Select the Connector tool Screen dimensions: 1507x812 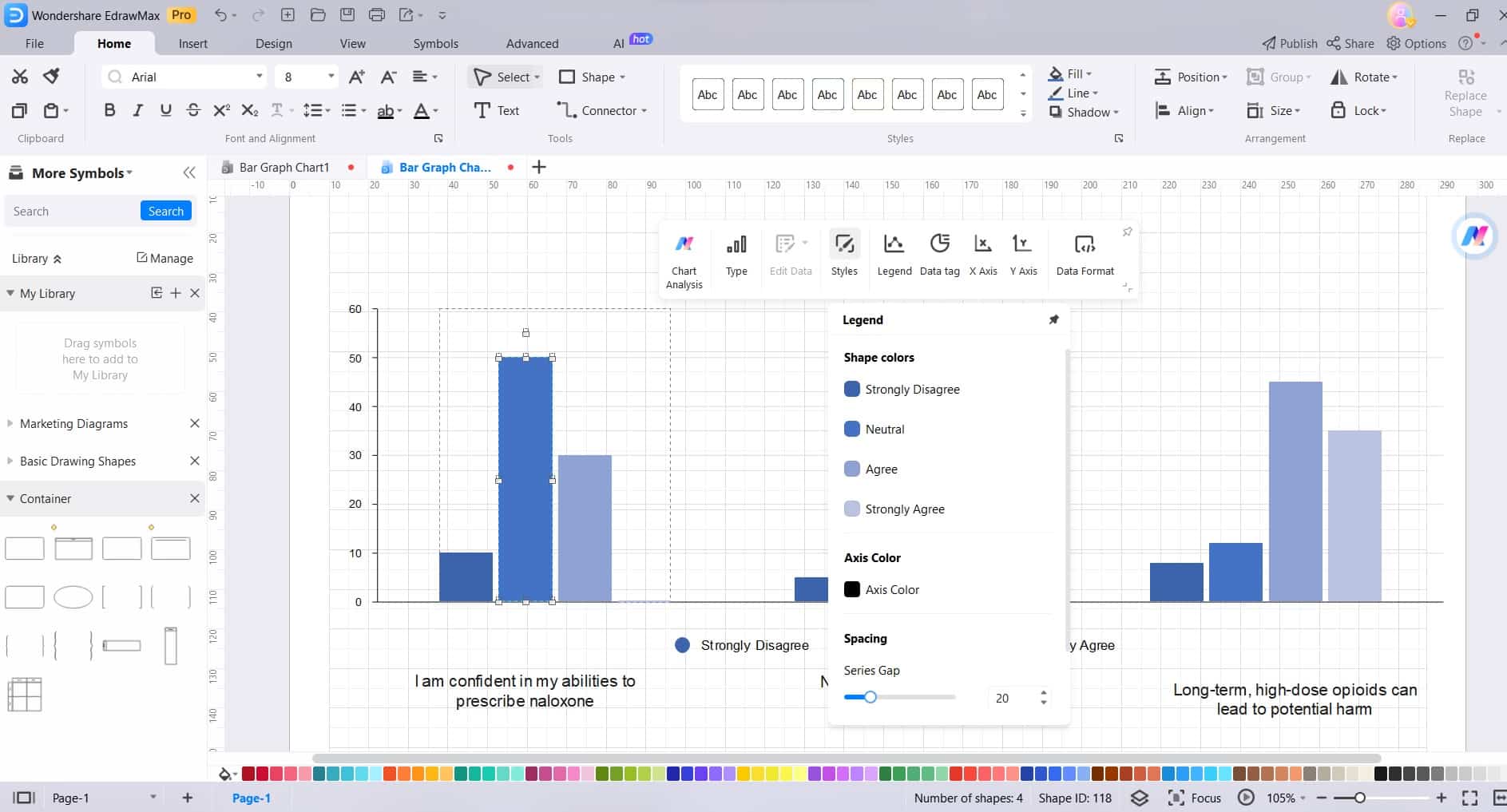click(x=600, y=110)
